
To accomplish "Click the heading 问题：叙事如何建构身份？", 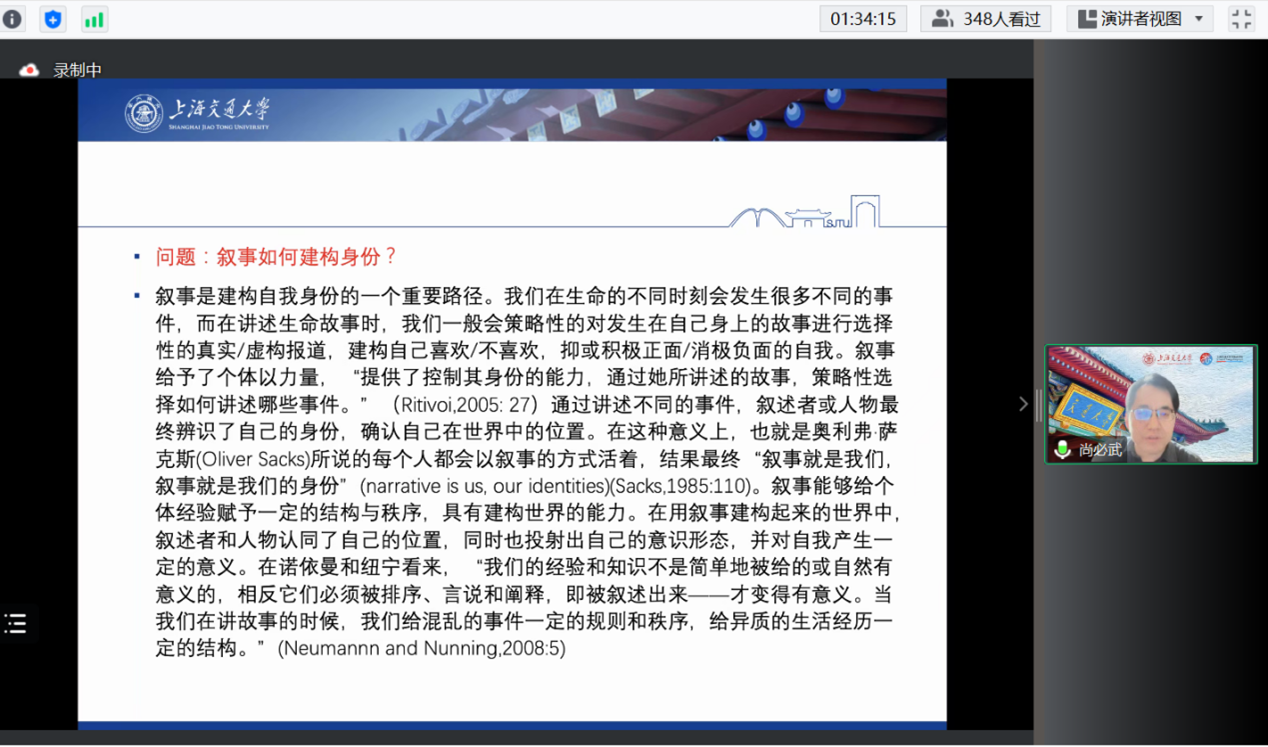I will (x=277, y=257).
